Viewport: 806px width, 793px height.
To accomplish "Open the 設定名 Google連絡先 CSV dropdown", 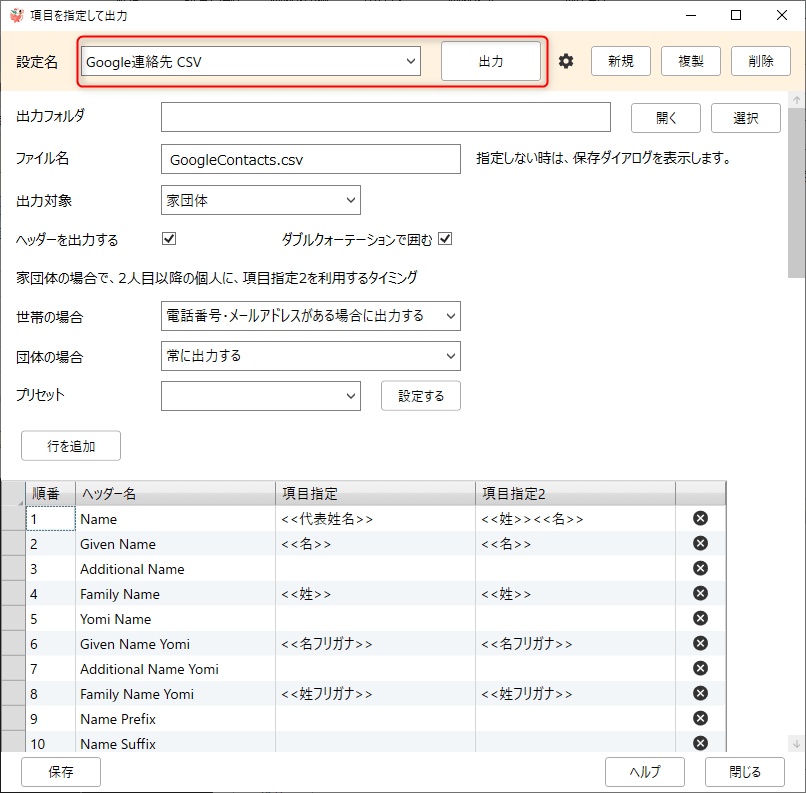I will point(251,61).
